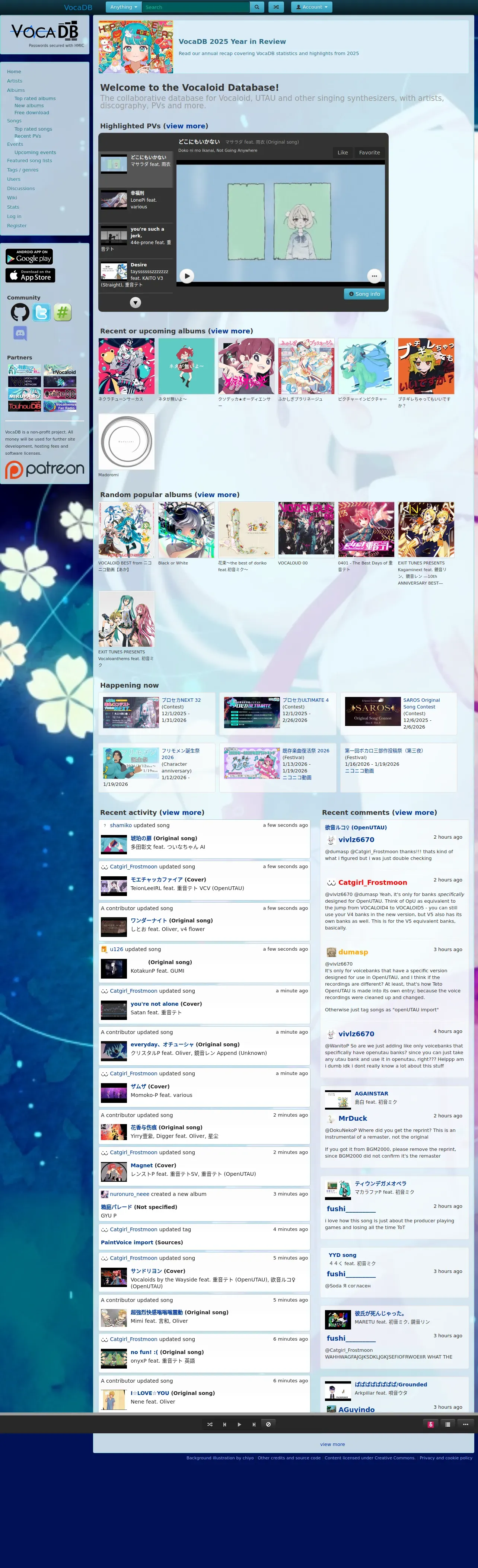Click the circle-slash button in the bottom player
The width and height of the screenshot is (478, 1568).
pyautogui.click(x=268, y=1424)
